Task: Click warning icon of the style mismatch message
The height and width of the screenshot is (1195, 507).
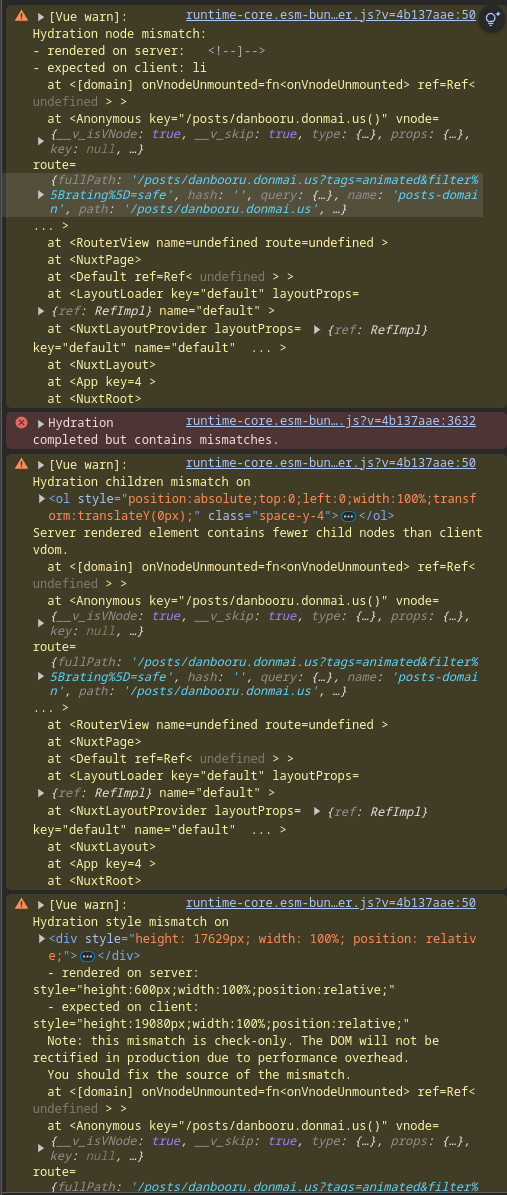Action: tap(21, 903)
